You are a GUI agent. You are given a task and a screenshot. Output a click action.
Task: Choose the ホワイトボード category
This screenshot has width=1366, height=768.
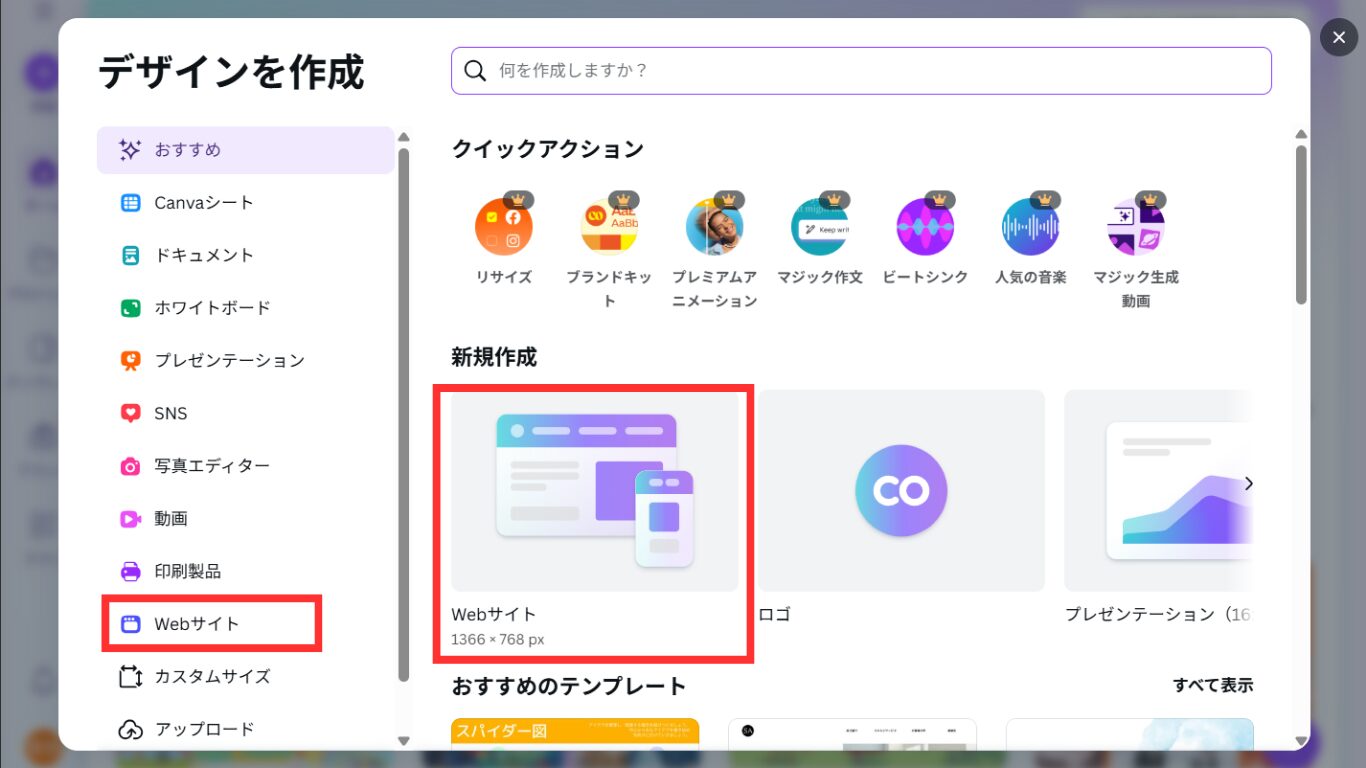point(245,308)
